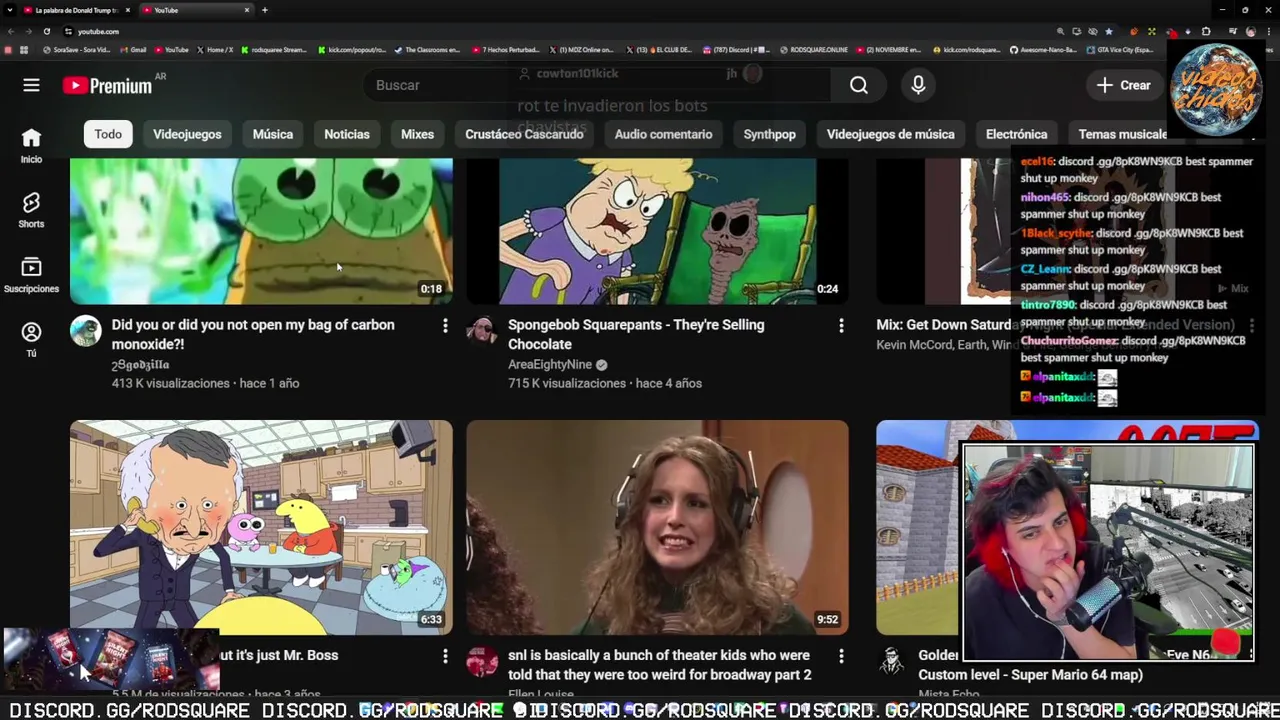Screen dimensions: 1280x720
Task: Select the Electrónica filter chip
Action: pyautogui.click(x=1016, y=134)
